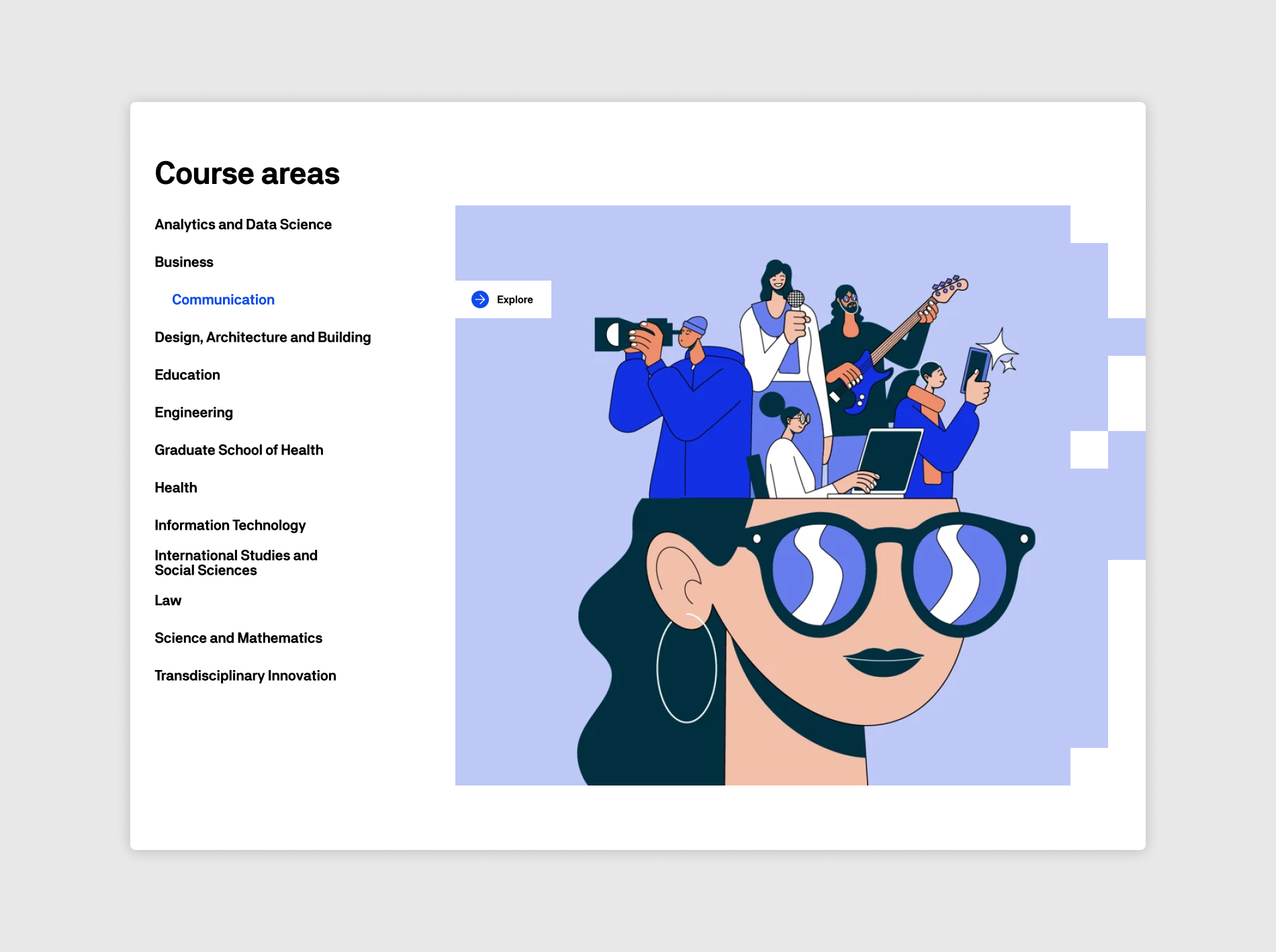Open Design, Architecture and Building
The height and width of the screenshot is (952, 1276).
pyautogui.click(x=263, y=338)
